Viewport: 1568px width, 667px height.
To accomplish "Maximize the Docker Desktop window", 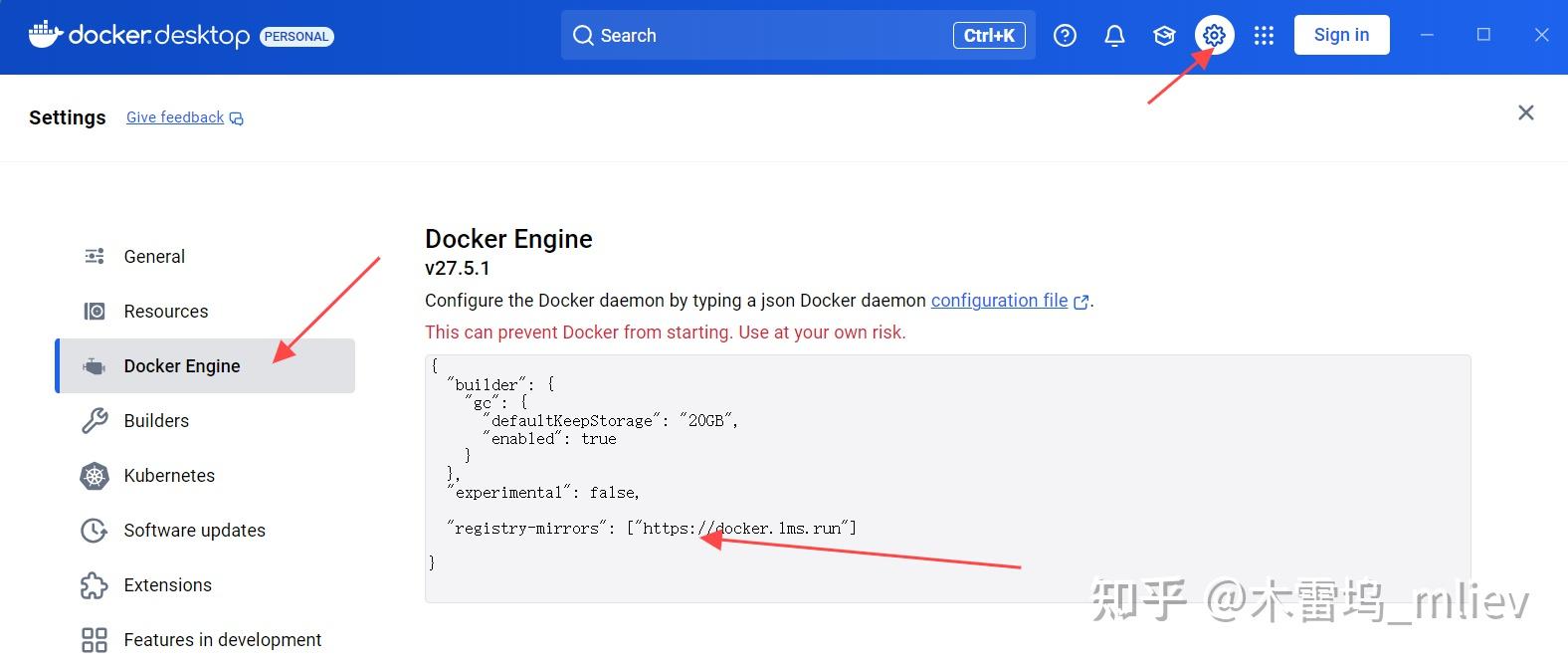I will click(1483, 35).
